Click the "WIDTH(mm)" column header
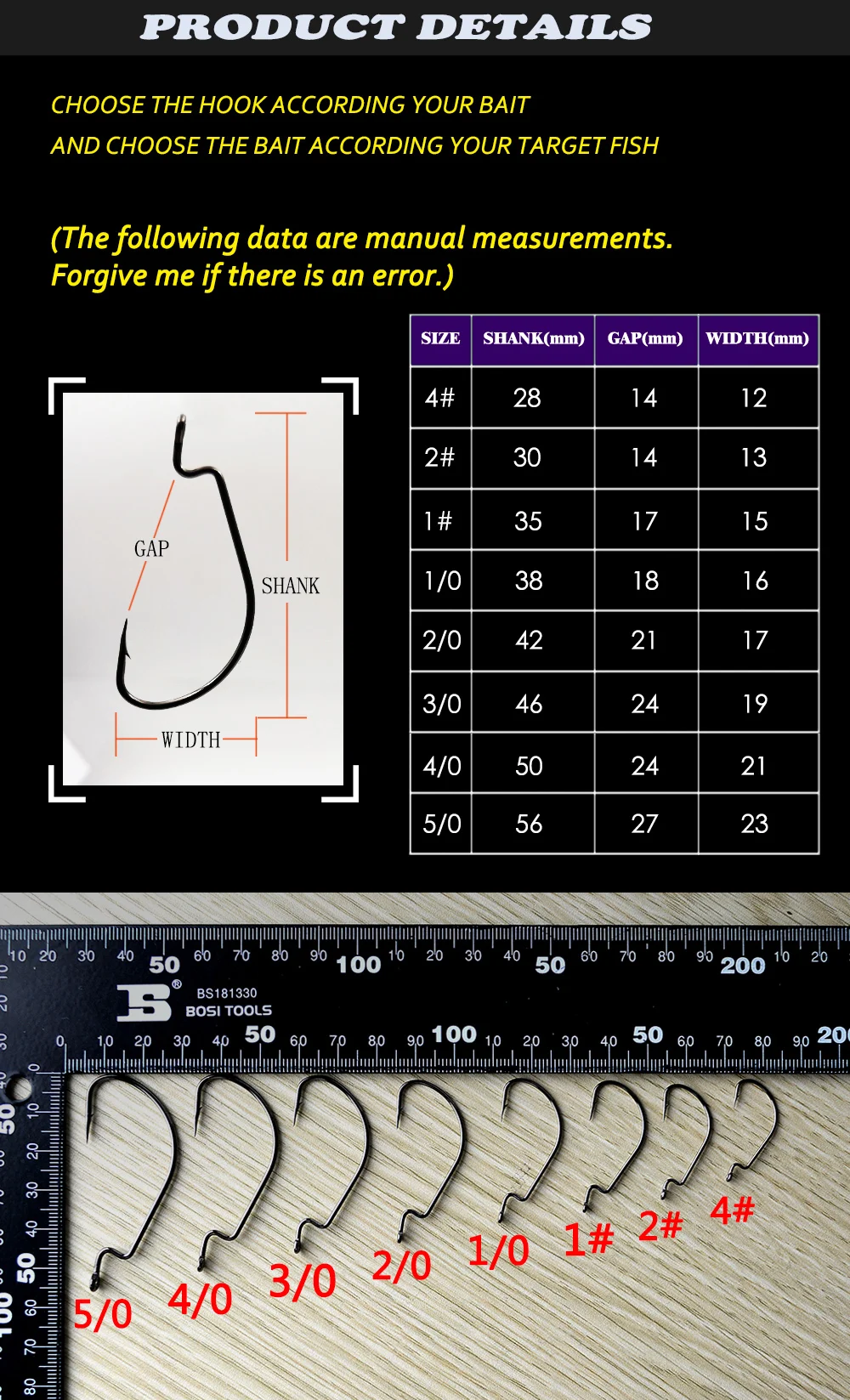The height and width of the screenshot is (1400, 850). point(757,338)
